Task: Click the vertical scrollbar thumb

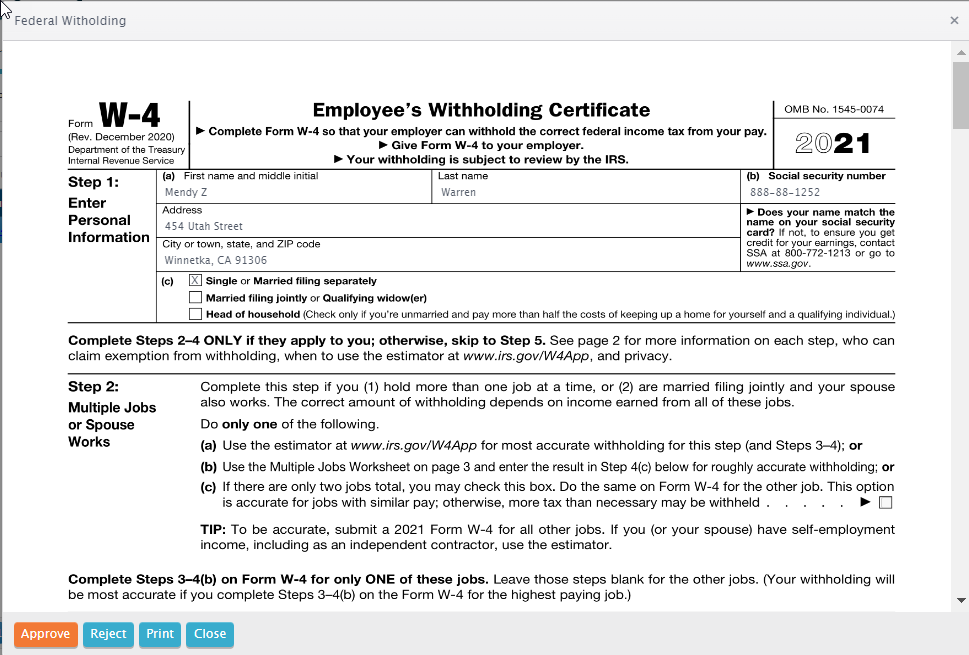Action: (961, 95)
